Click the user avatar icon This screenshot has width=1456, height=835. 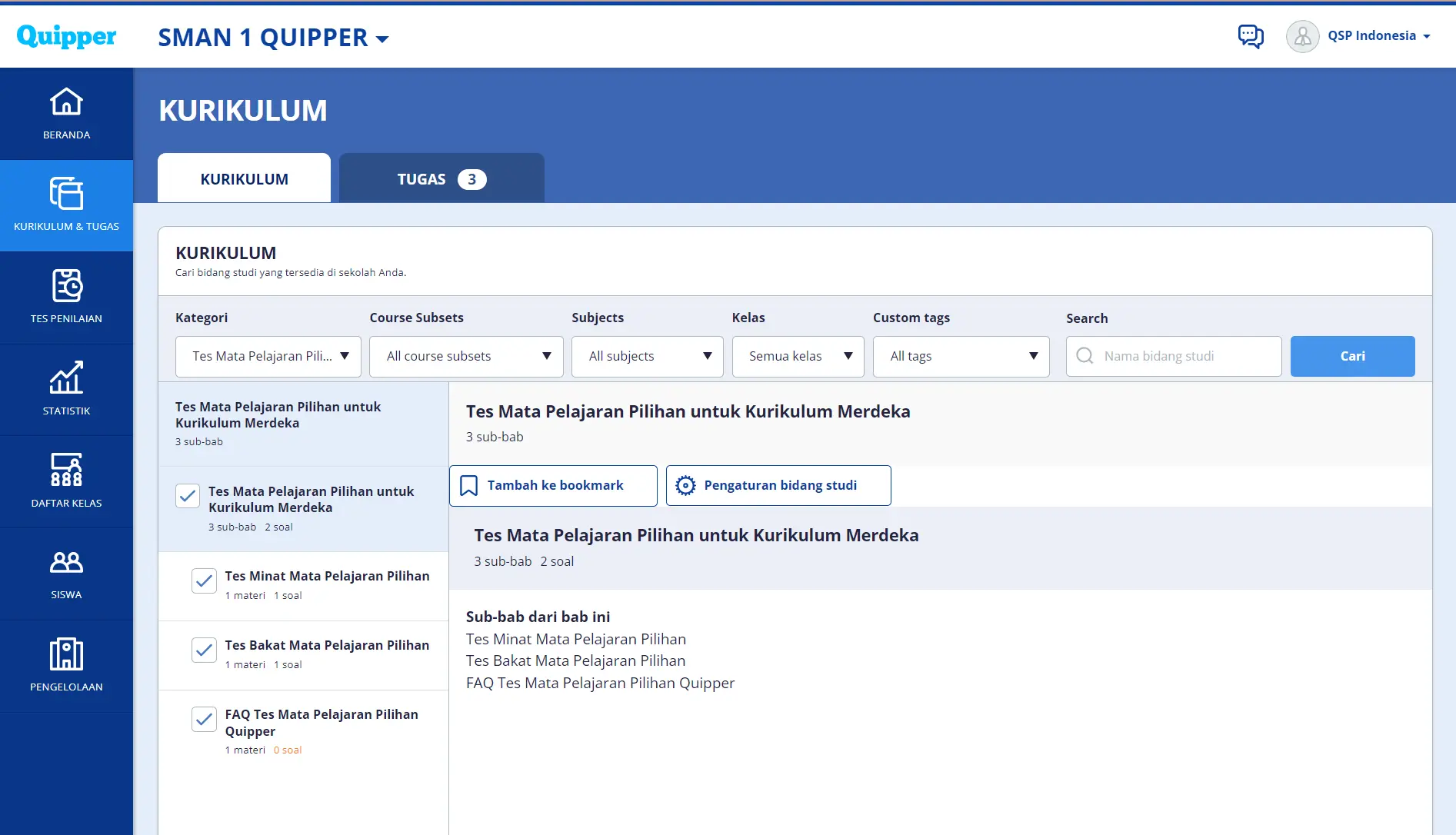[1302, 36]
